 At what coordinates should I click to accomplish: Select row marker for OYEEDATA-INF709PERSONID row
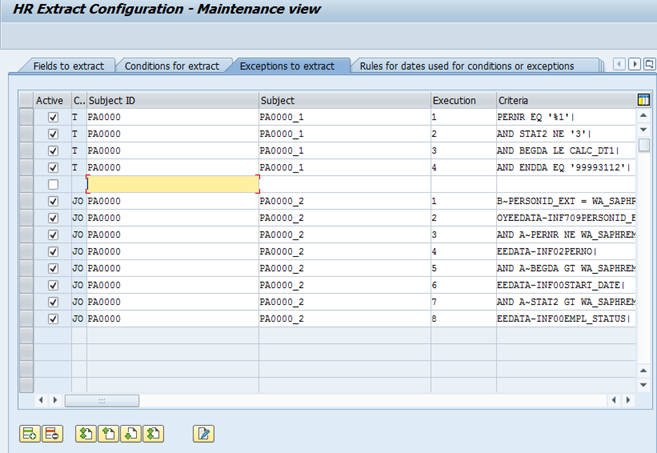coord(26,217)
